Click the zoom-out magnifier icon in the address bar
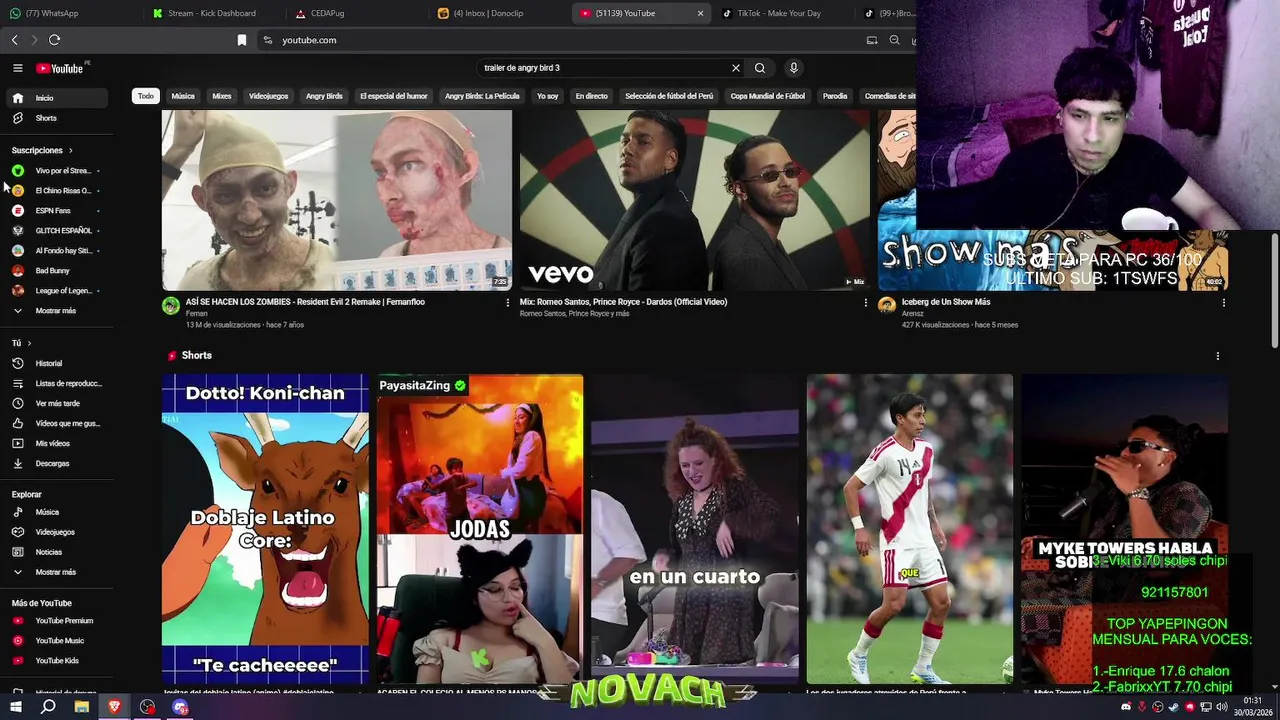 click(894, 40)
